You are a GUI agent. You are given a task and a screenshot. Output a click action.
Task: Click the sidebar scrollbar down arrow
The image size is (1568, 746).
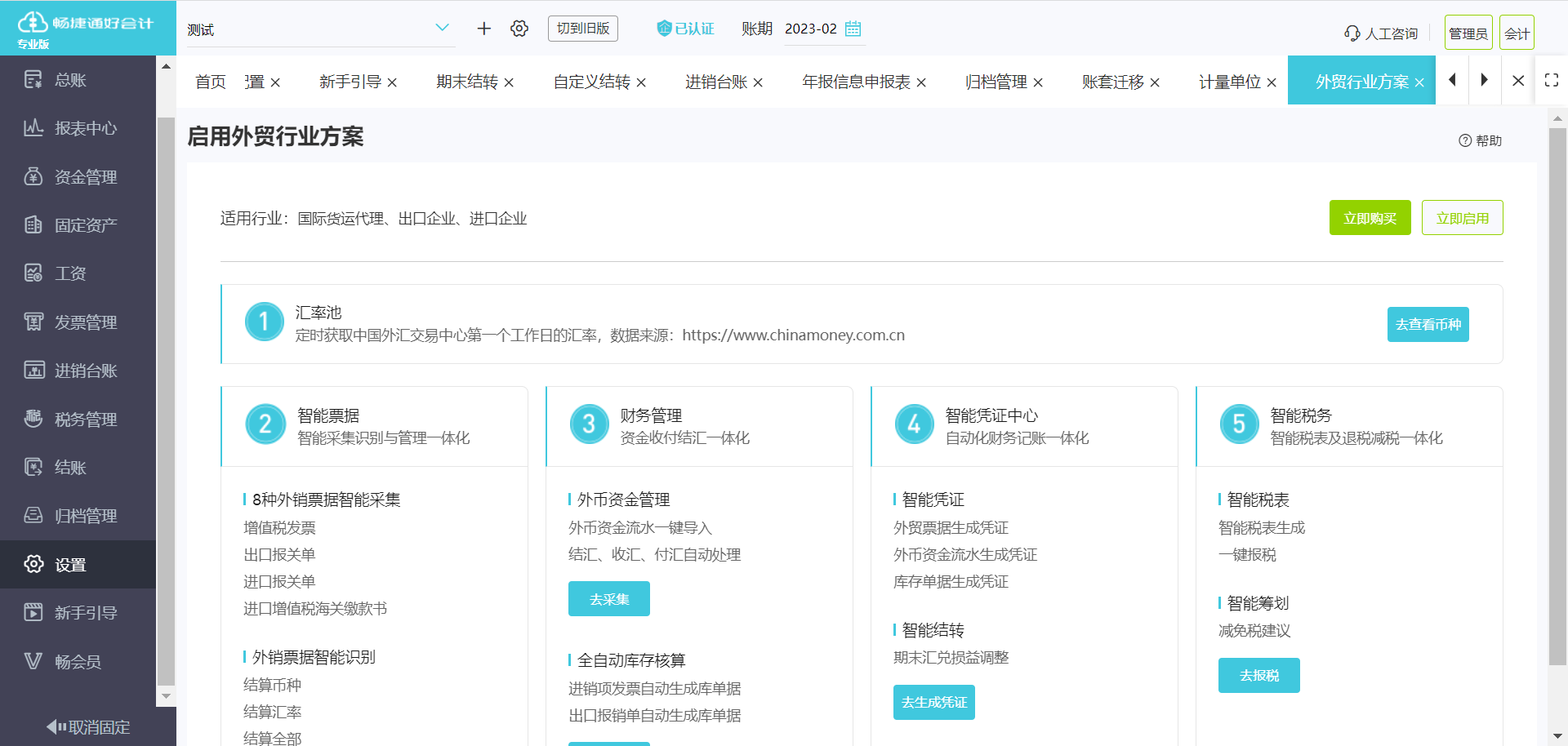[167, 696]
